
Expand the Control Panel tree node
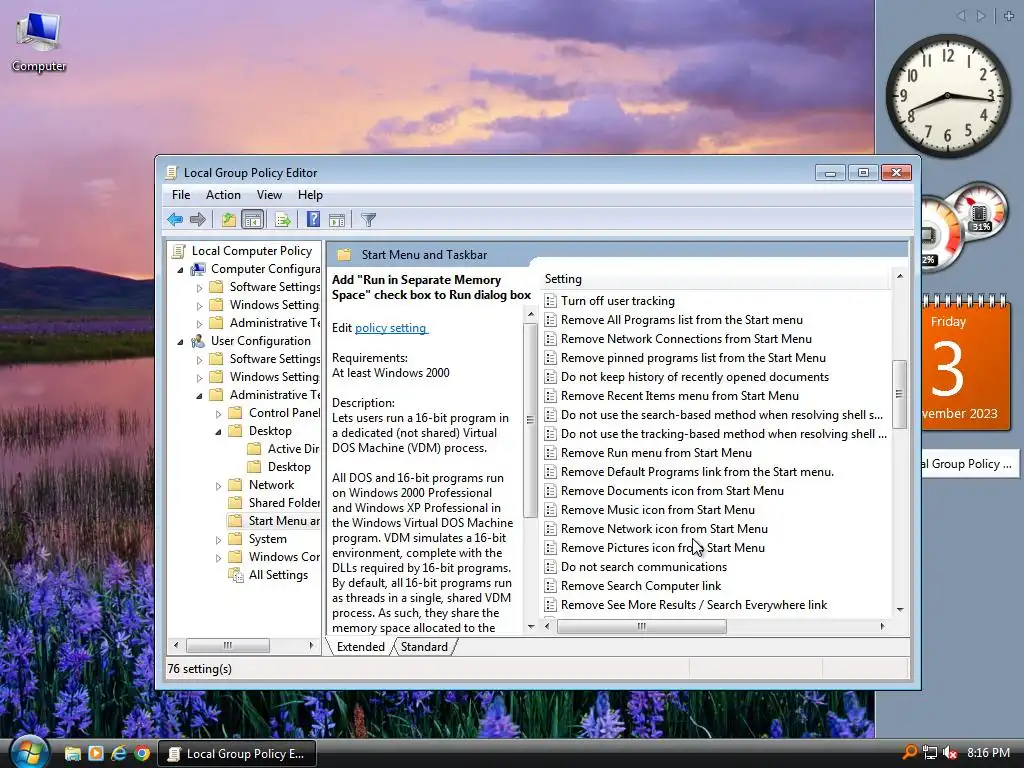[x=218, y=414]
